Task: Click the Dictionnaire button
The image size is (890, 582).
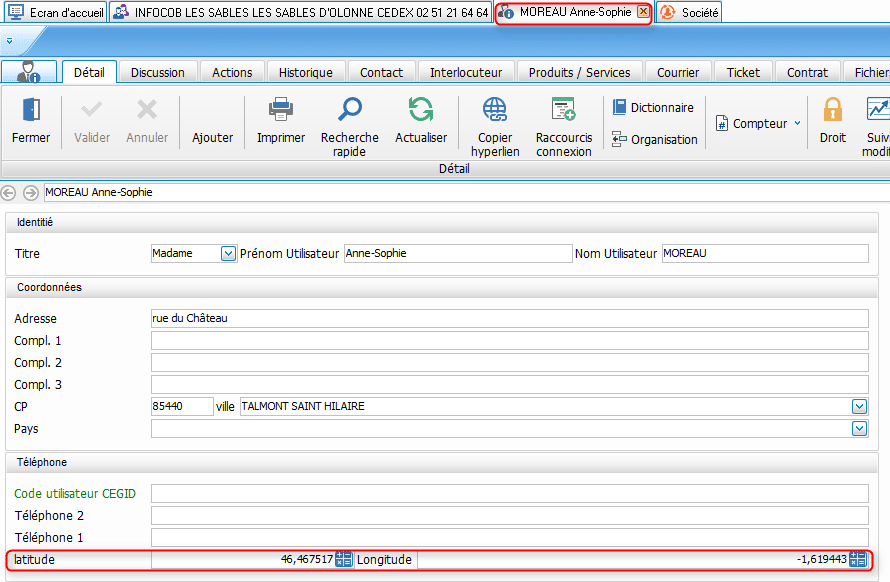Action: 653,107
